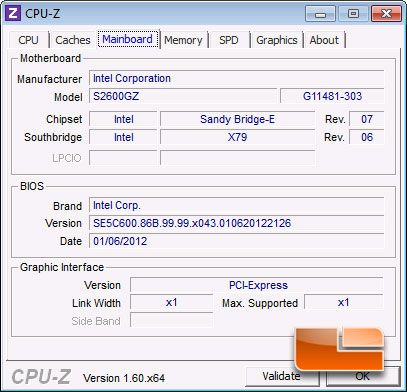The width and height of the screenshot is (407, 392).
Task: Click the BIOS Date field 01/06/2012
Action: click(237, 241)
